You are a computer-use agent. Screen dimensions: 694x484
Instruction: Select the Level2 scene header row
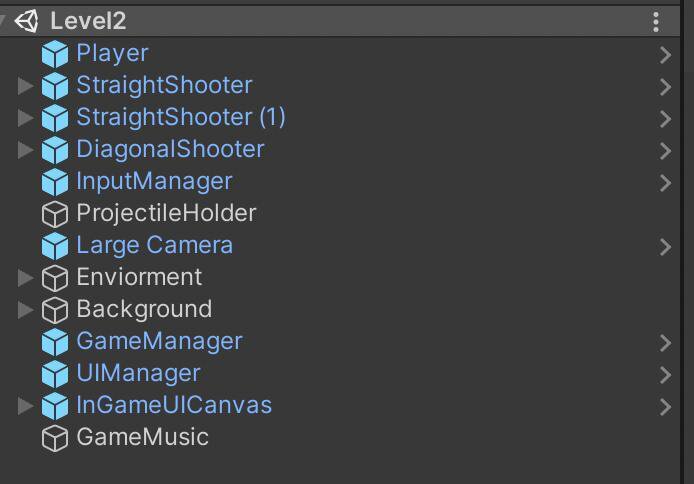tap(340, 21)
